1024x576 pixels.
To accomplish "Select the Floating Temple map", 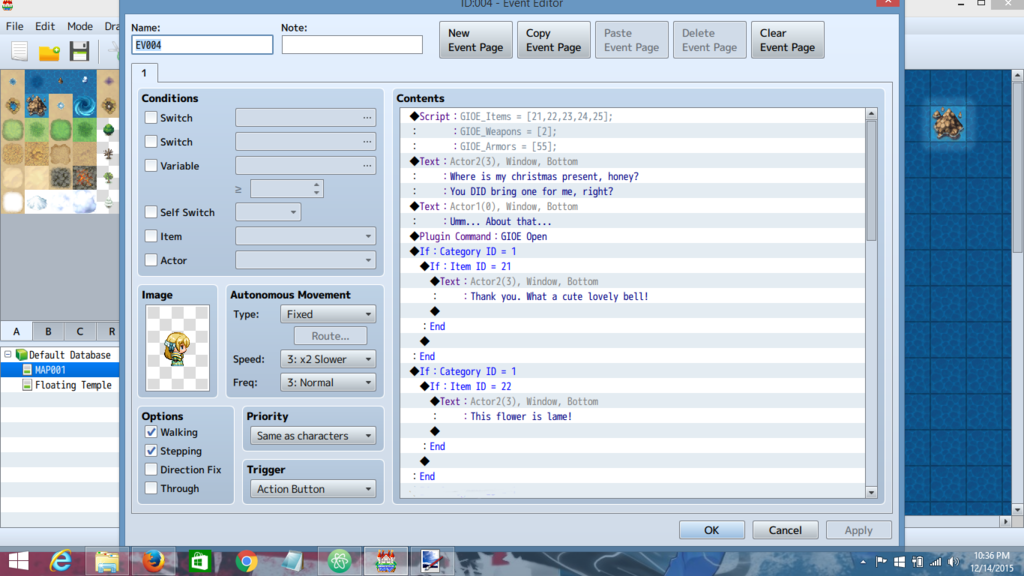I will pyautogui.click(x=73, y=385).
